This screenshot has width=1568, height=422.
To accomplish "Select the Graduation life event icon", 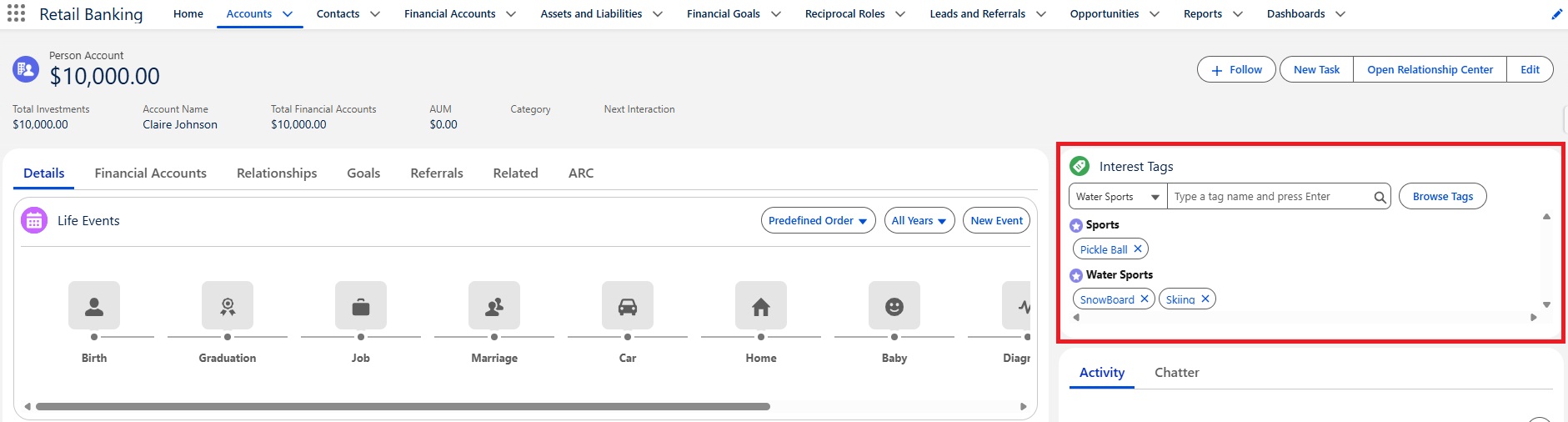I will pos(228,306).
